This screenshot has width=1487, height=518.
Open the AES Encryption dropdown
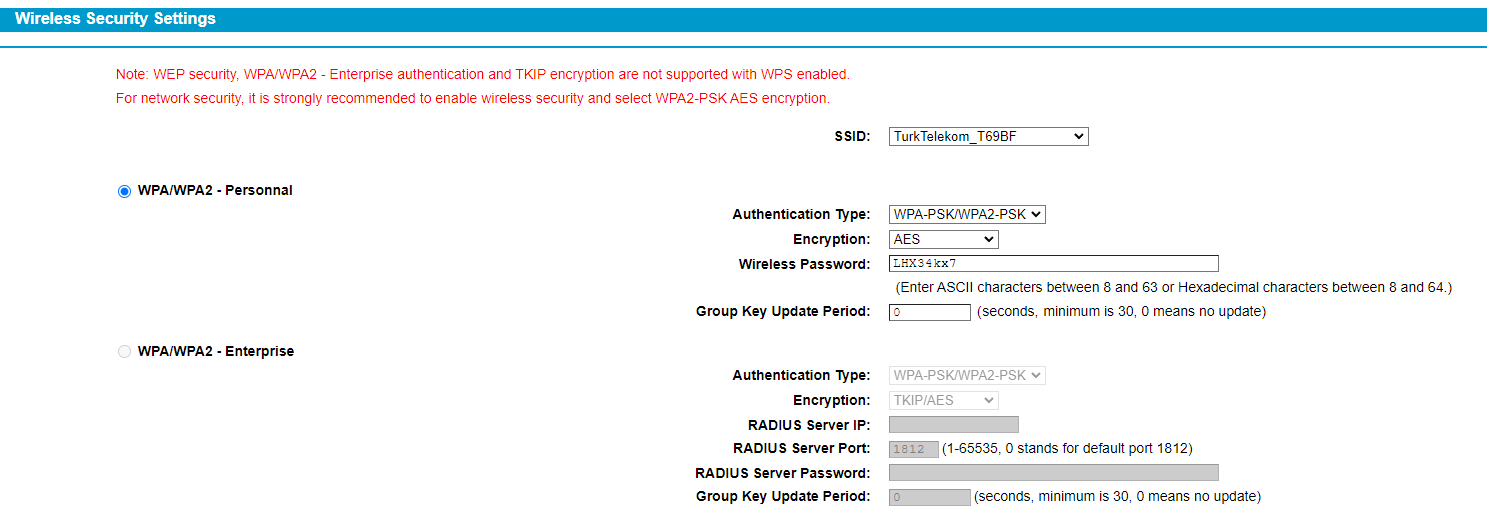tap(943, 239)
